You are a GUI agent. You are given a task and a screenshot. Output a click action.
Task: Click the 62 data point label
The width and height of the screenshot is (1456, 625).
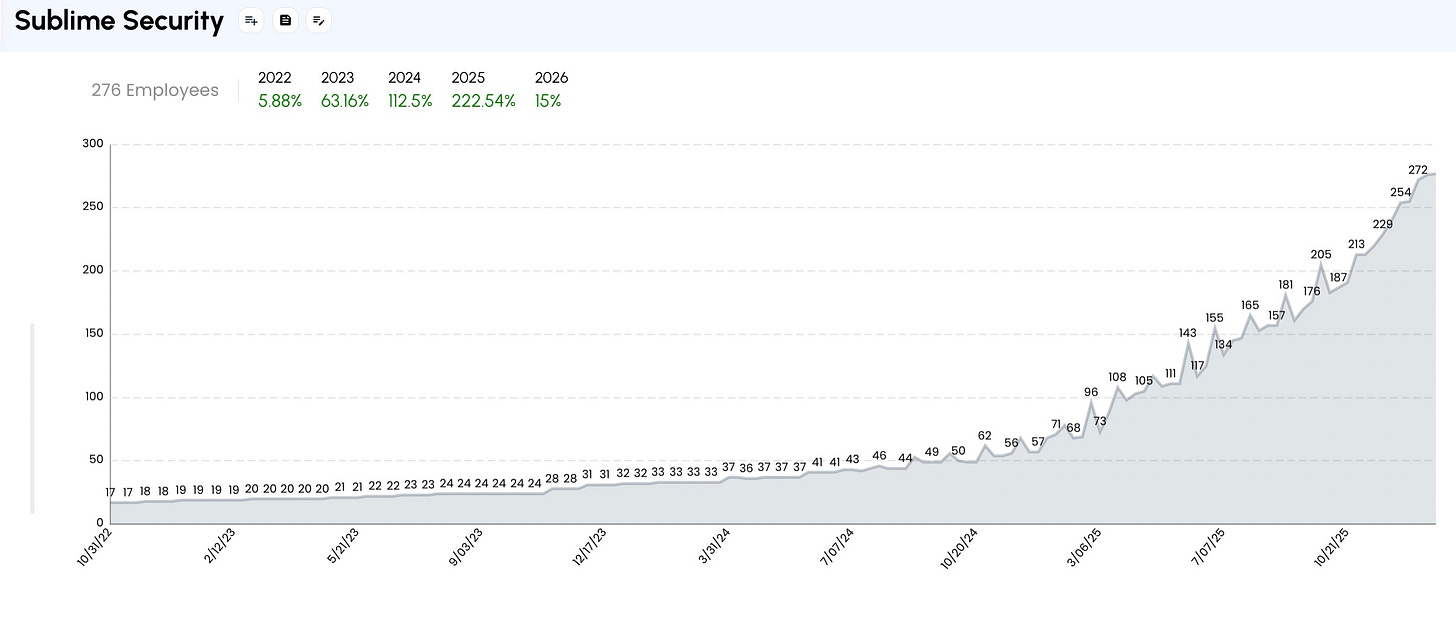(985, 435)
